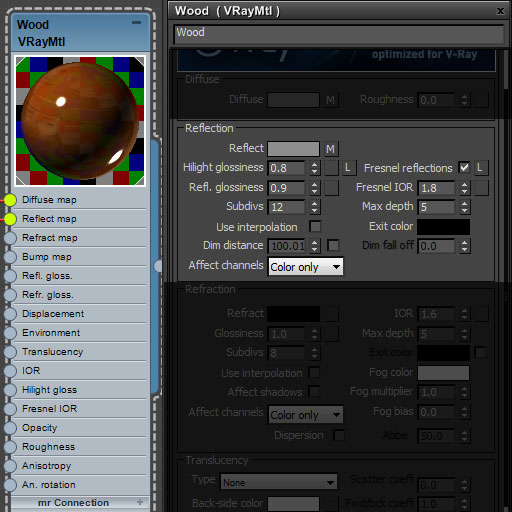The image size is (512, 512).
Task: Open reflection Exit color swatch
Action: pos(444,227)
